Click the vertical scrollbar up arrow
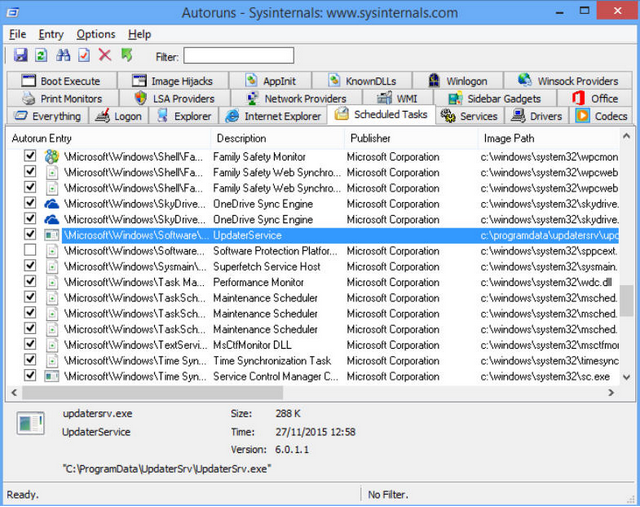640x507 pixels. 626,136
